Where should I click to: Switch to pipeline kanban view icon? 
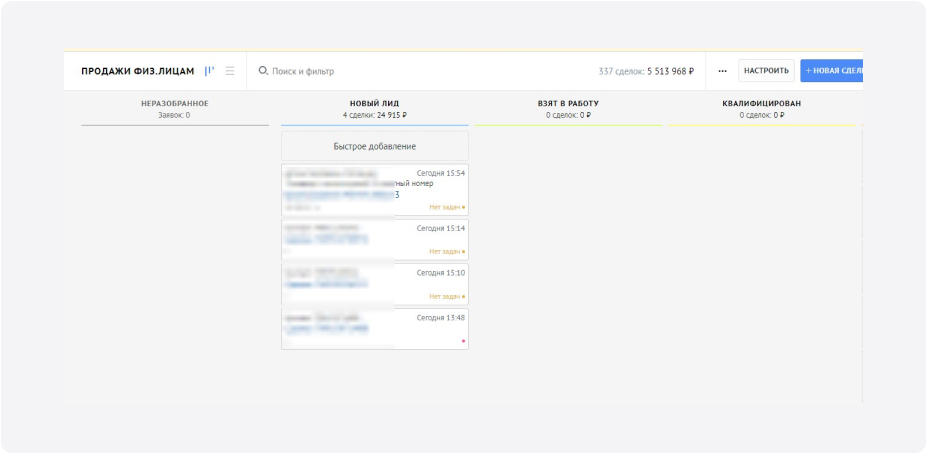210,71
